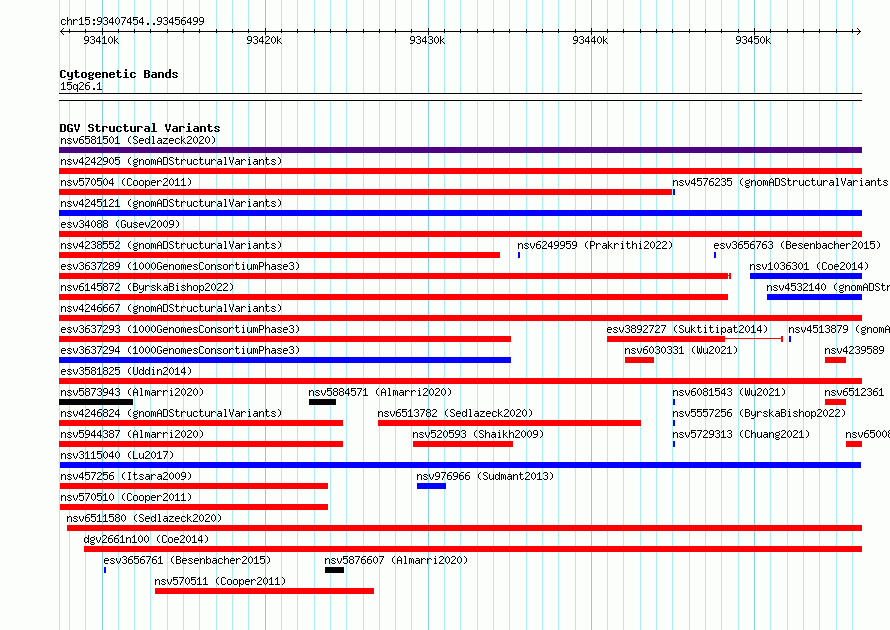This screenshot has width=890, height=630.
Task: Click the black nsv5873943 (Almarri2020) bar
Action: 96,402
